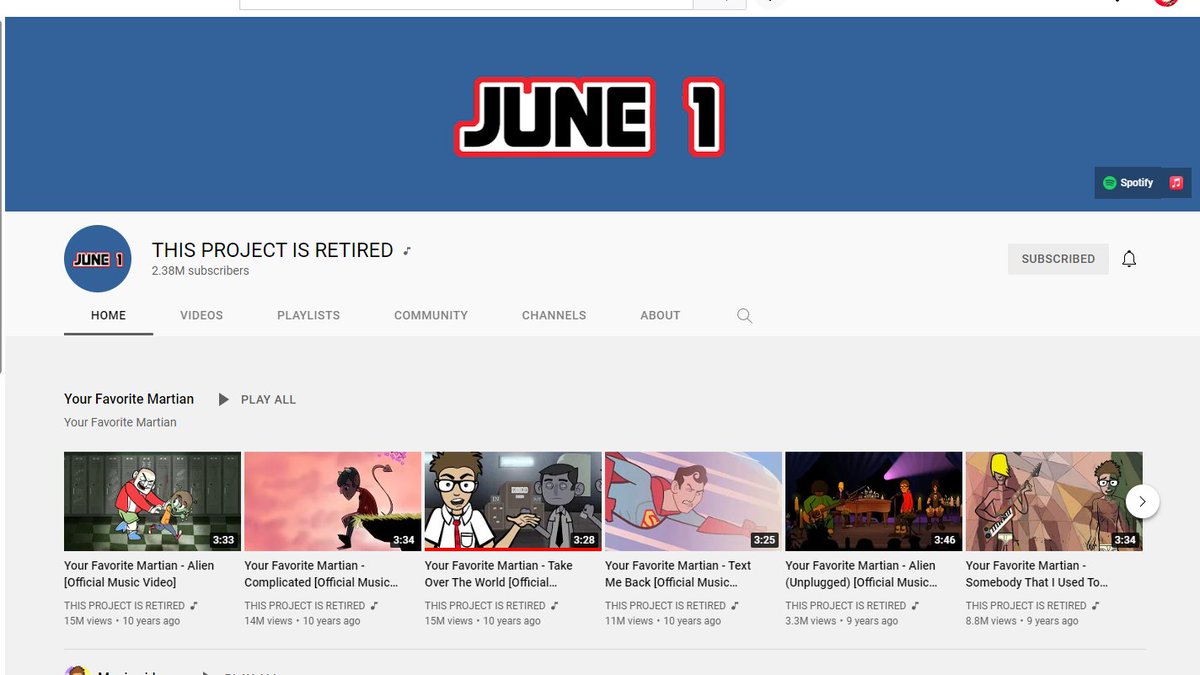Switch to the COMMUNITY tab
Screen dimensions: 1200x675
click(x=431, y=315)
